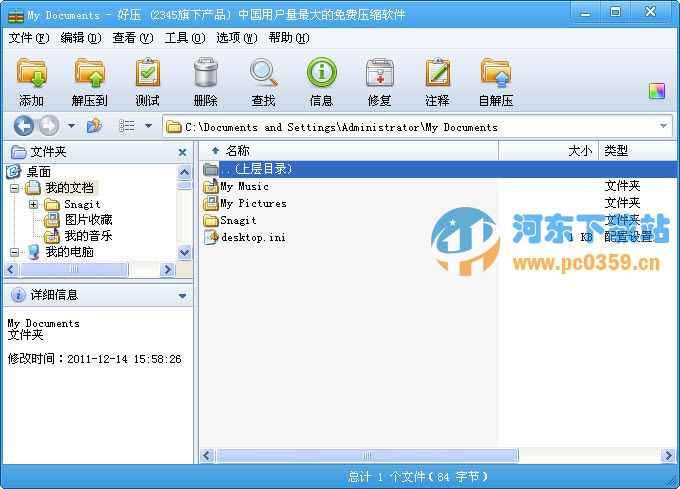Click tree horizontal scroll left arrow
This screenshot has height=489, width=680.
(x=11, y=270)
